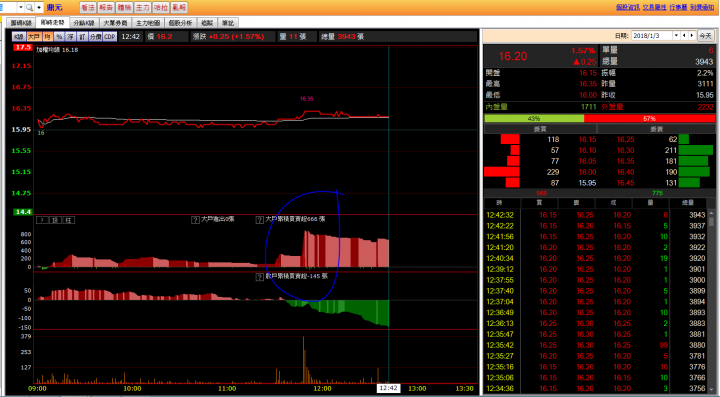The image size is (720, 397).
Task: Toggle the 訂 chart button
Action: pos(82,37)
